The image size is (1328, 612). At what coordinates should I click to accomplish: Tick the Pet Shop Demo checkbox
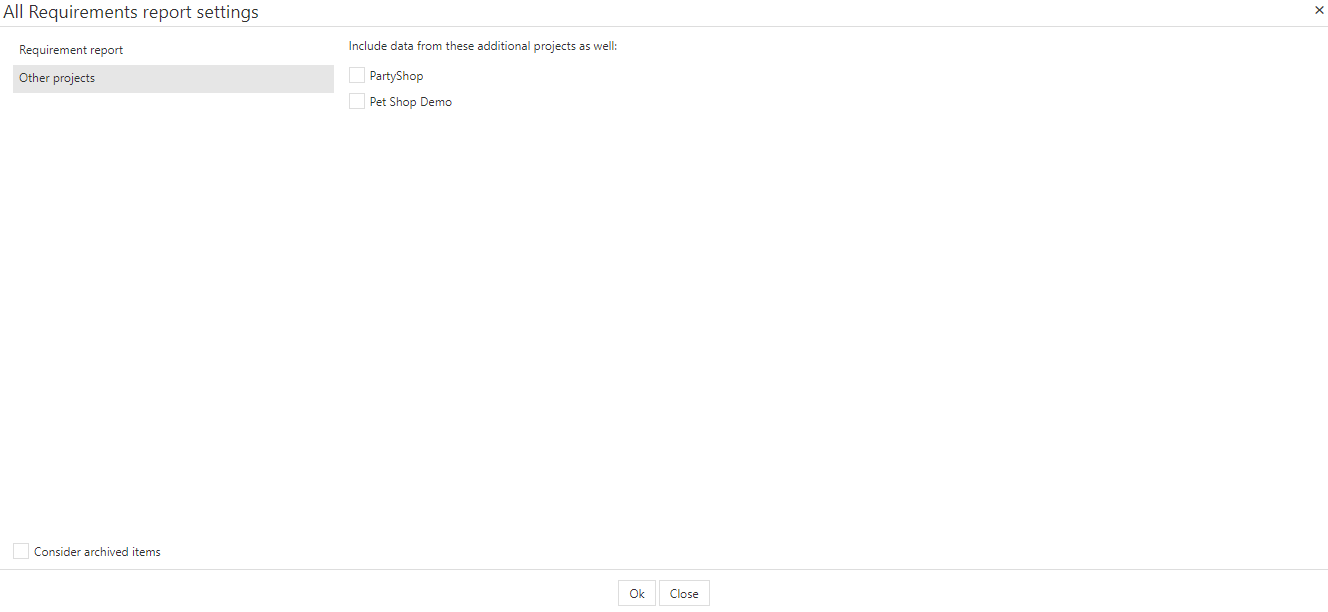[x=357, y=102]
